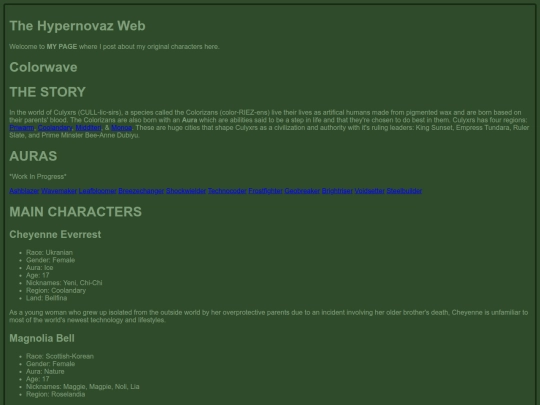Follow the Voidsetter aura link
Screen dimensions: 540x405
pyautogui.click(x=370, y=191)
